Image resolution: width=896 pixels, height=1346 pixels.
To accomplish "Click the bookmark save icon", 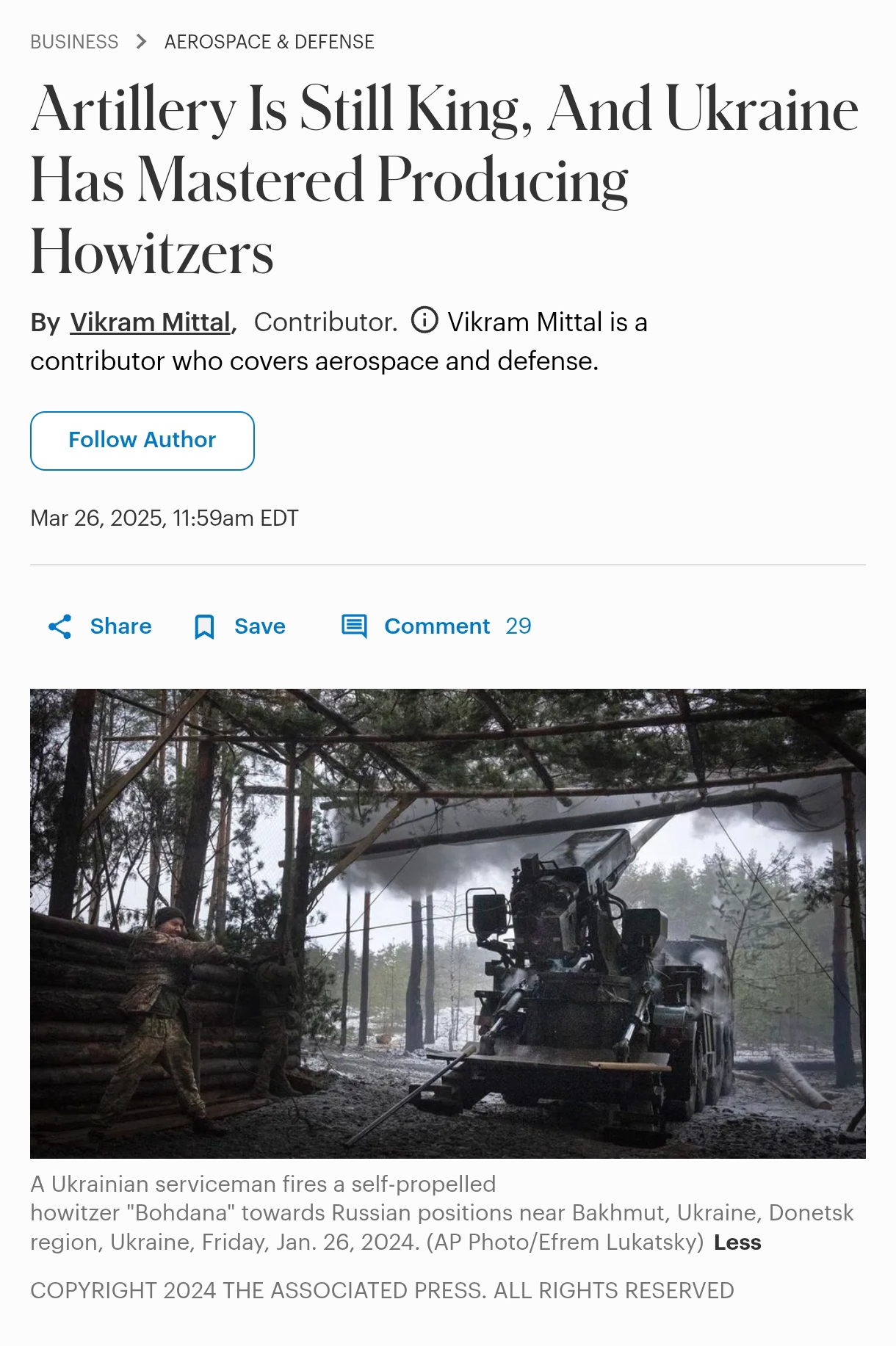I will coord(204,627).
